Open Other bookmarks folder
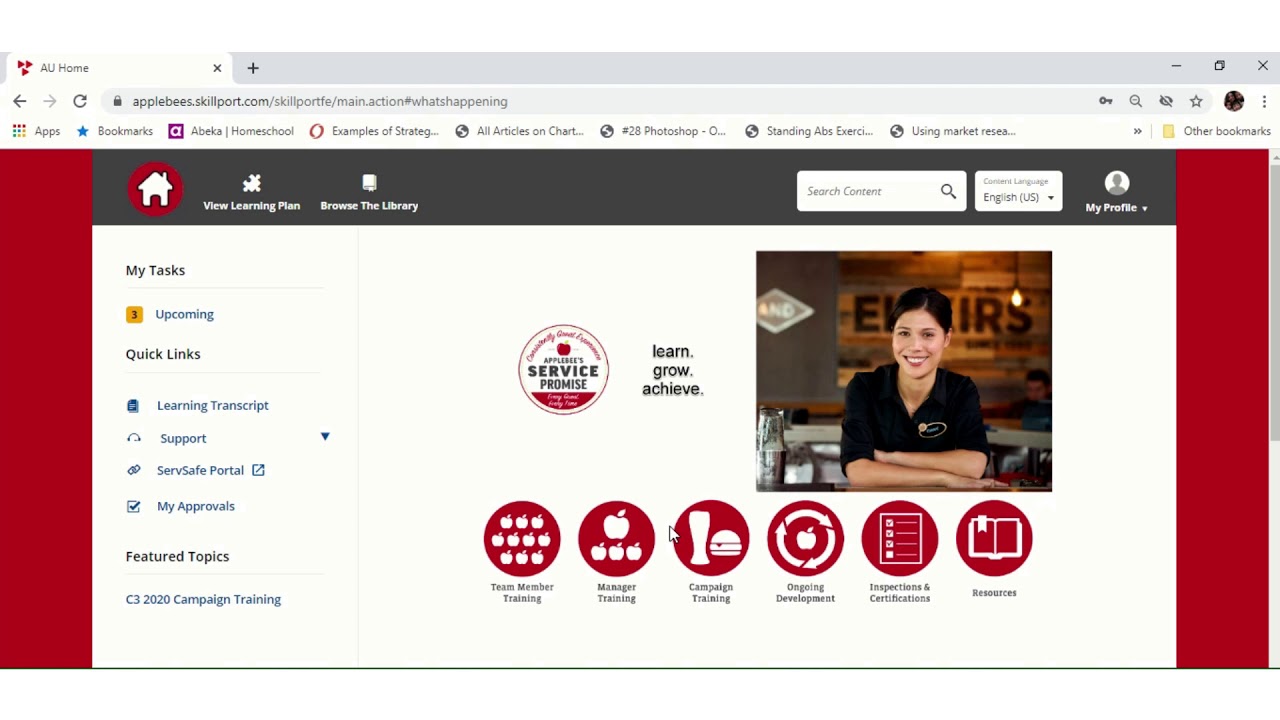Screen dimensions: 1280x720 click(1216, 131)
